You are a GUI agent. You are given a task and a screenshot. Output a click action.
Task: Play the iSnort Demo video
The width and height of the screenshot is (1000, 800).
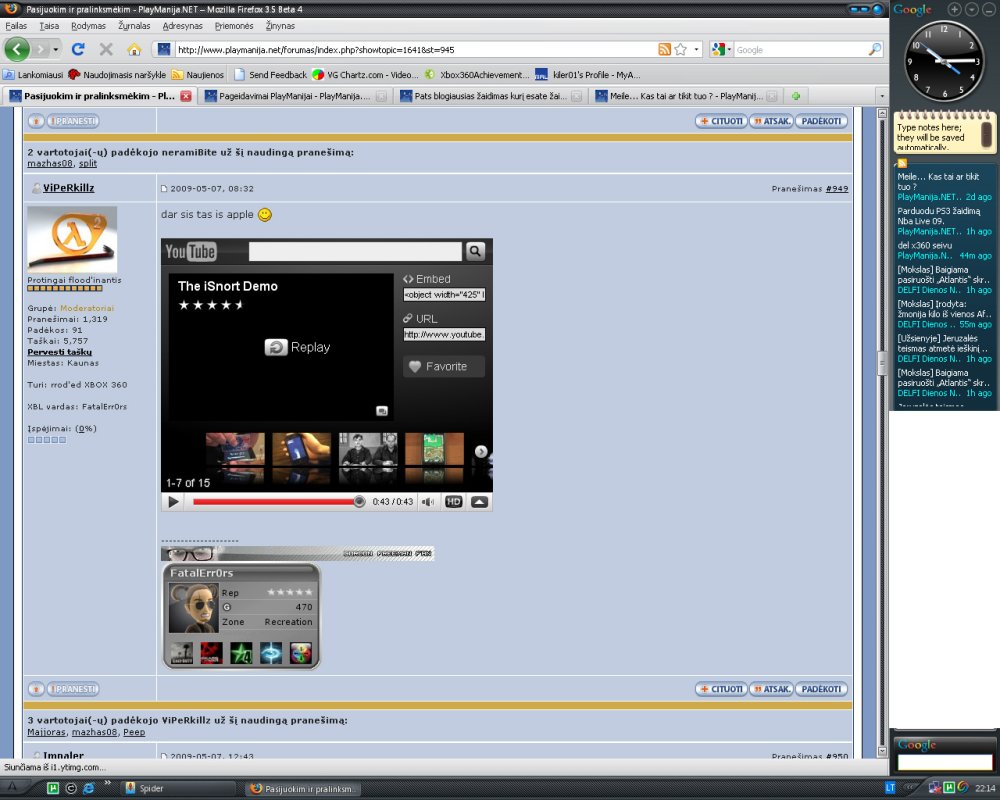(x=173, y=501)
